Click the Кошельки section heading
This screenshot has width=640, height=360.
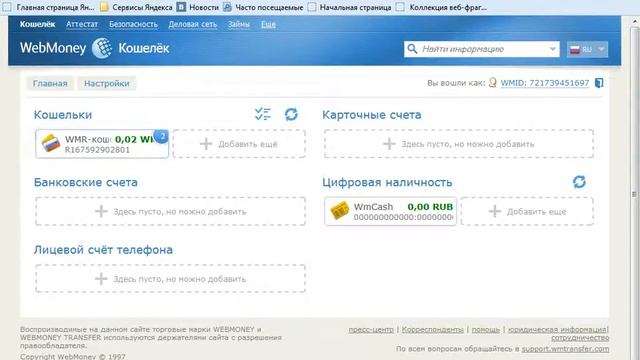pos(63,115)
